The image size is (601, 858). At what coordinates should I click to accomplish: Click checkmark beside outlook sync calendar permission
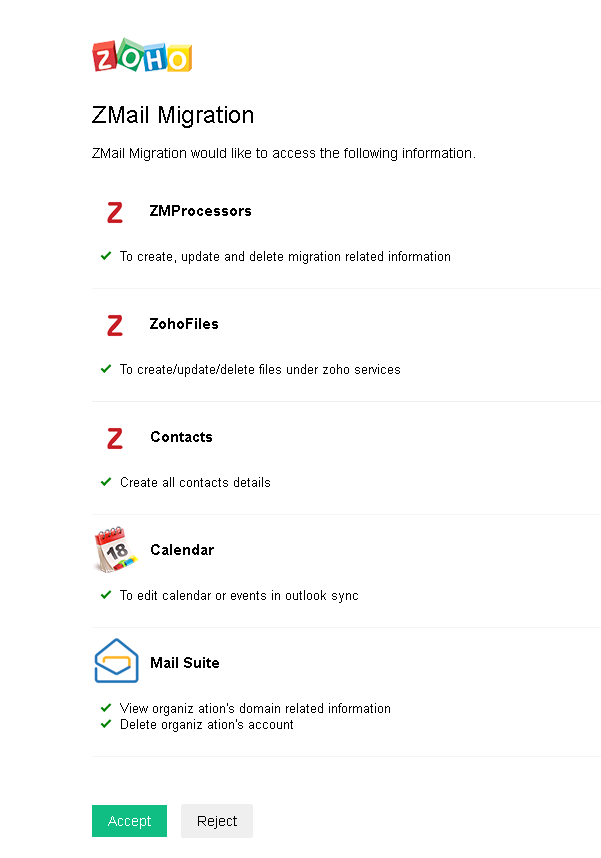point(106,595)
